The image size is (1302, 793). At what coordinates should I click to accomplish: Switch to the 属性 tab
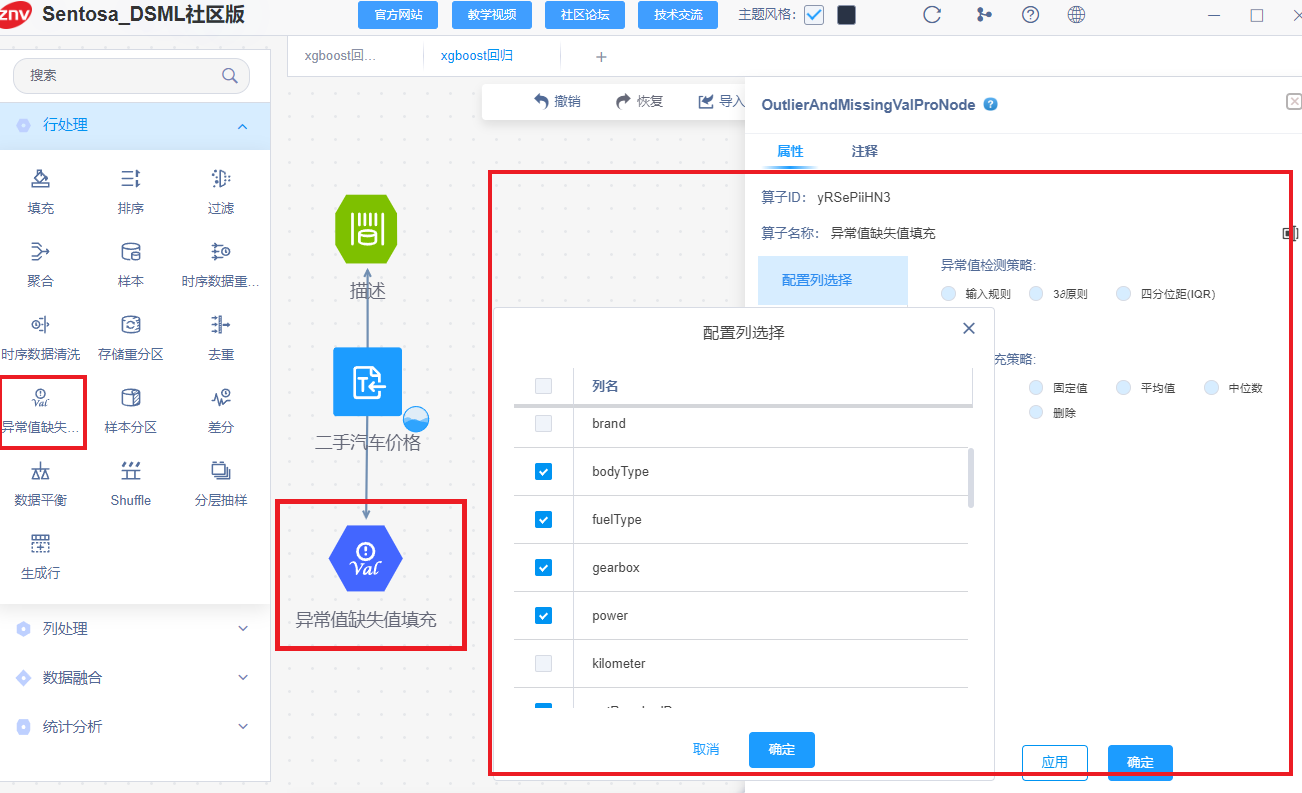point(790,151)
